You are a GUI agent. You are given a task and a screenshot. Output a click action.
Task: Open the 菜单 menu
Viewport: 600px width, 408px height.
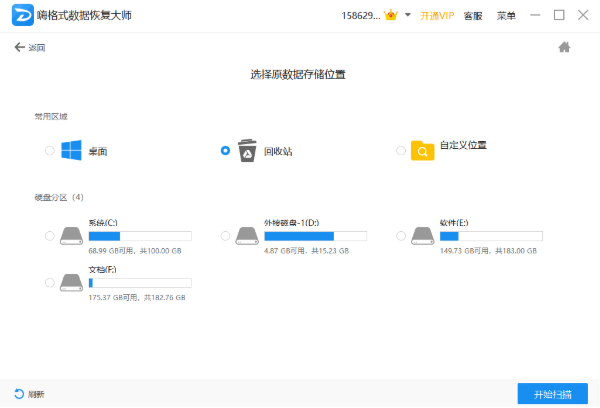[x=506, y=16]
